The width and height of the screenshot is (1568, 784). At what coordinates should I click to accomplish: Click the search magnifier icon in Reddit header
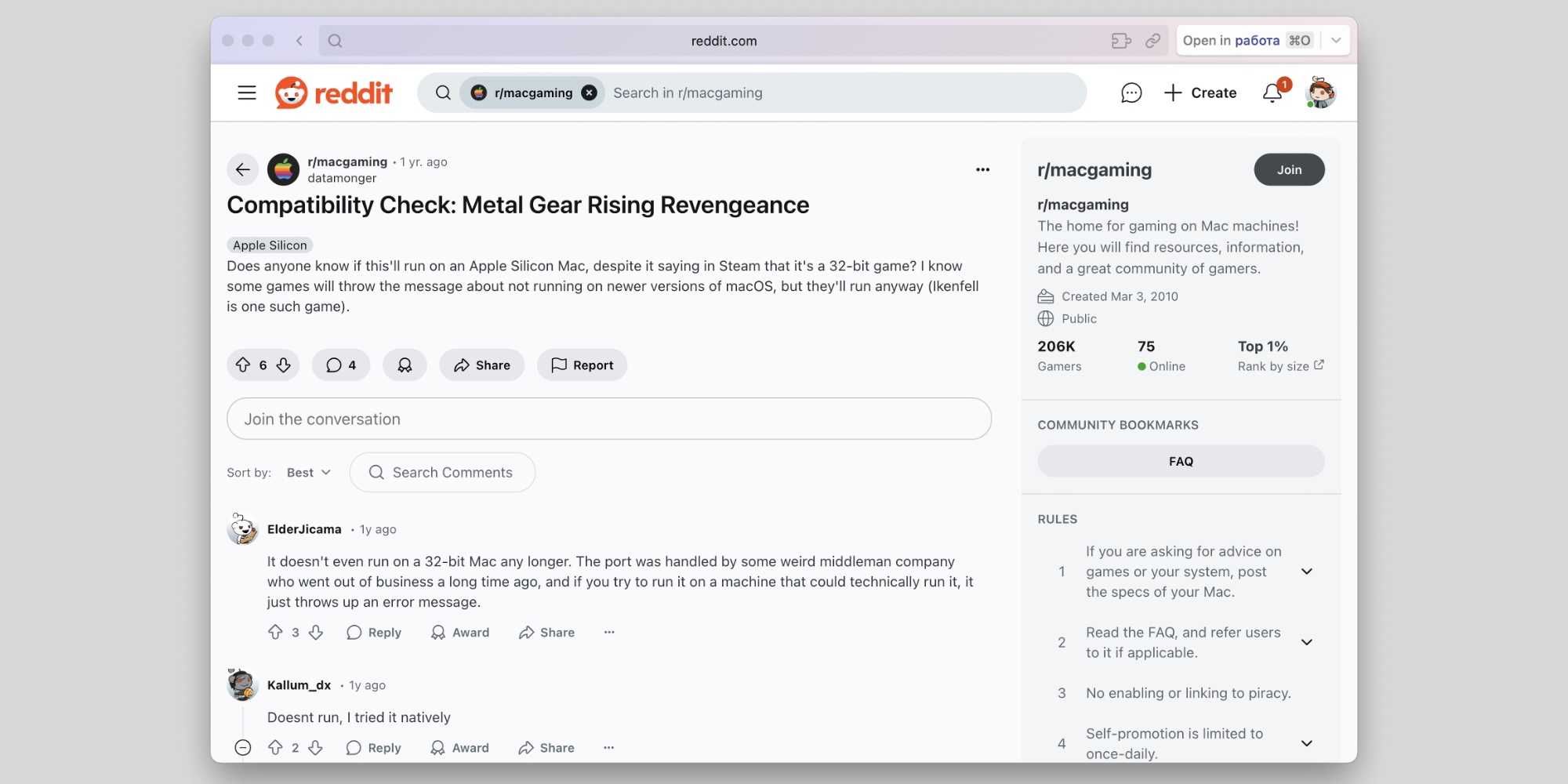(443, 93)
